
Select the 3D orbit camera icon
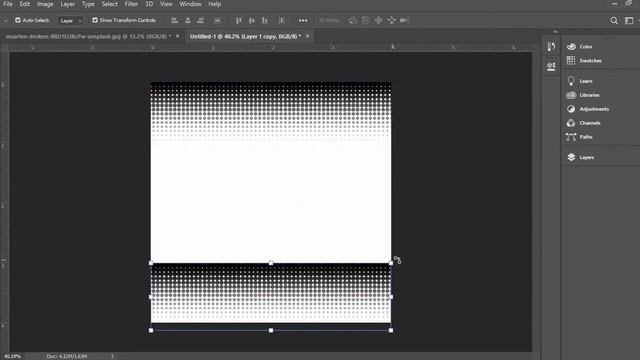click(x=352, y=20)
